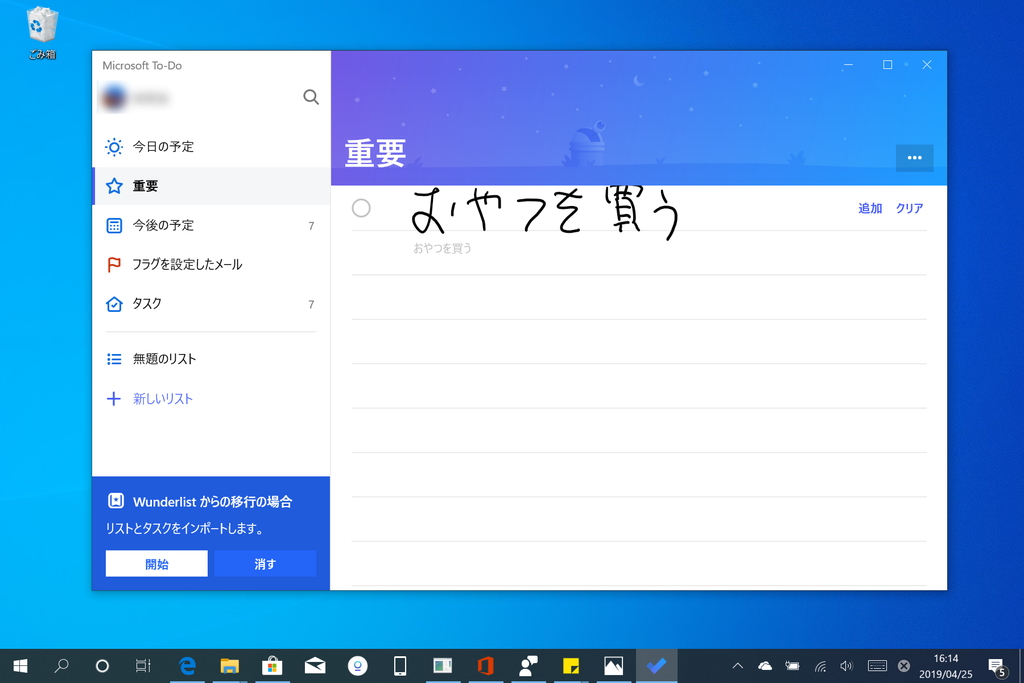Open the list options menu with the ellipsis
The height and width of the screenshot is (683, 1024).
(913, 158)
